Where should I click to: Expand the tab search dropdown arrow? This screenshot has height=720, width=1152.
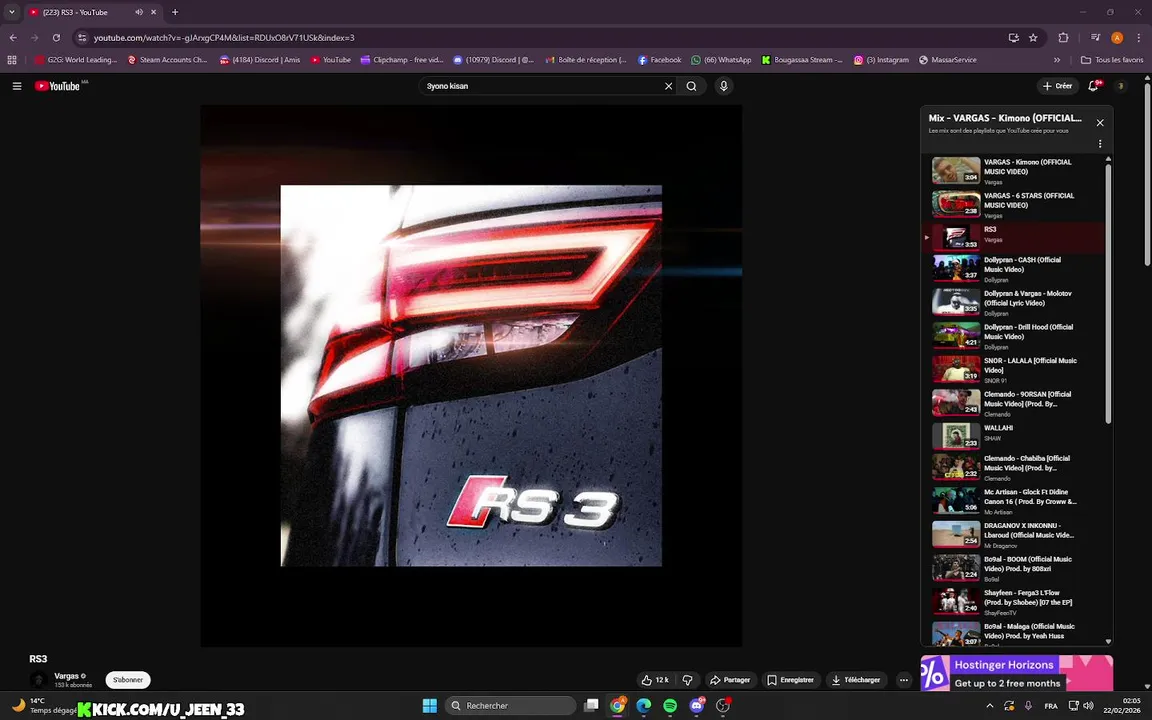tap(12, 12)
